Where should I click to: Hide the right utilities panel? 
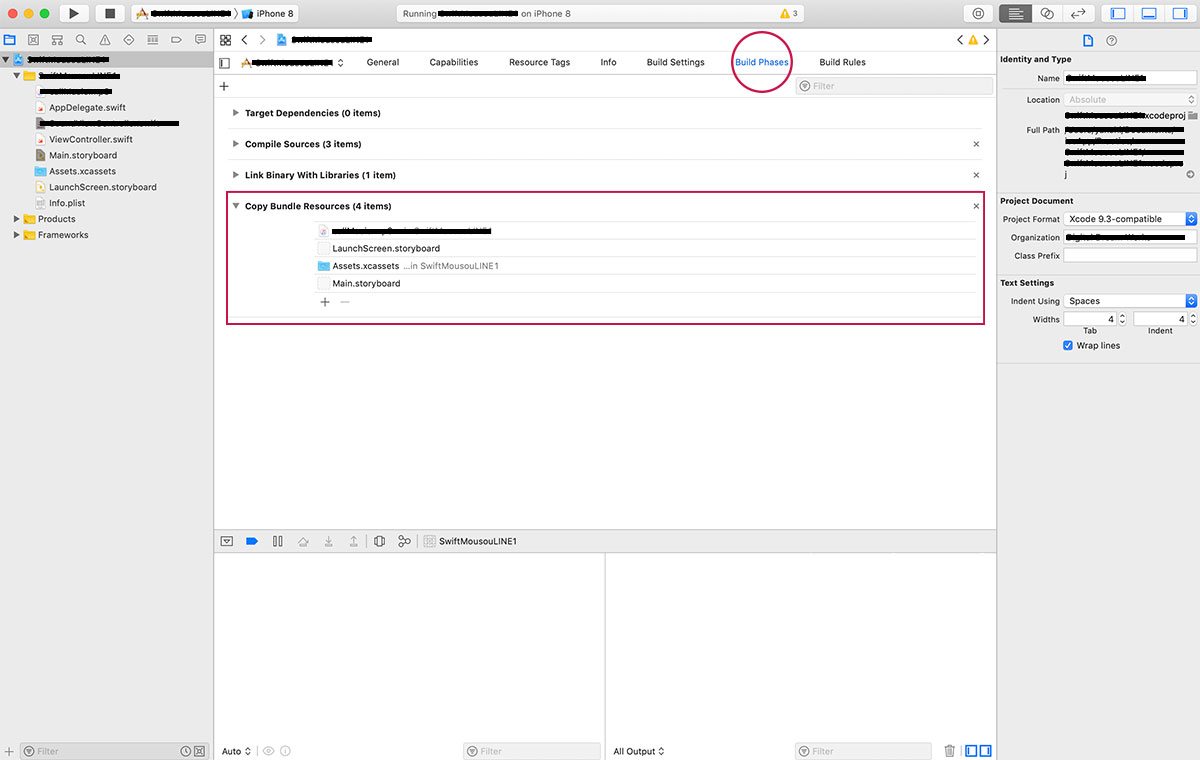pos(1180,14)
